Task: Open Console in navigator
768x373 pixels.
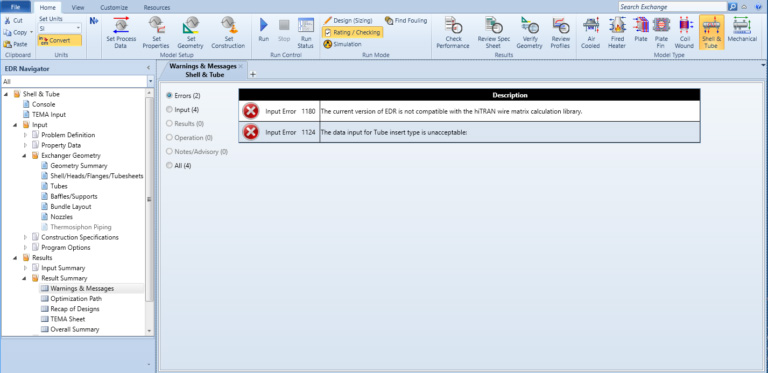Action: tap(44, 104)
